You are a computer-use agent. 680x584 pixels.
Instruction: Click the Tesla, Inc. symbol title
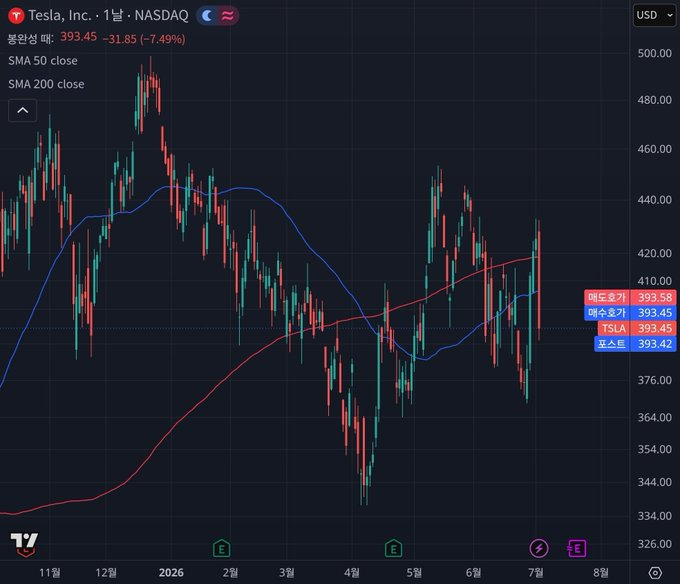point(60,16)
